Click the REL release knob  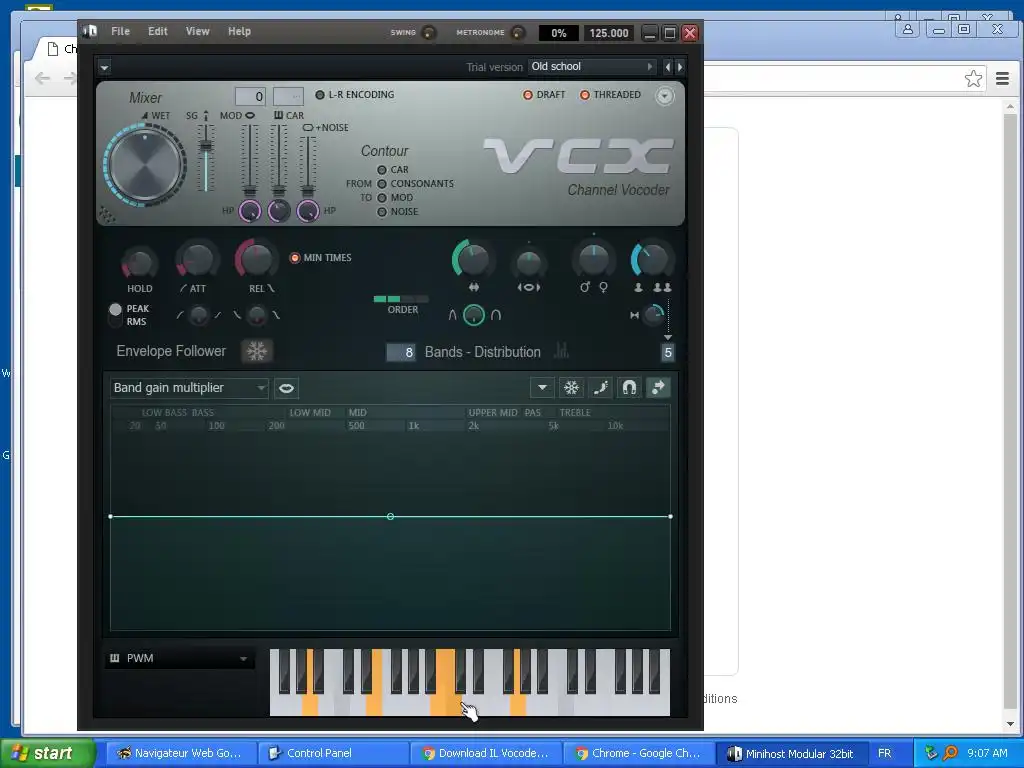point(256,259)
